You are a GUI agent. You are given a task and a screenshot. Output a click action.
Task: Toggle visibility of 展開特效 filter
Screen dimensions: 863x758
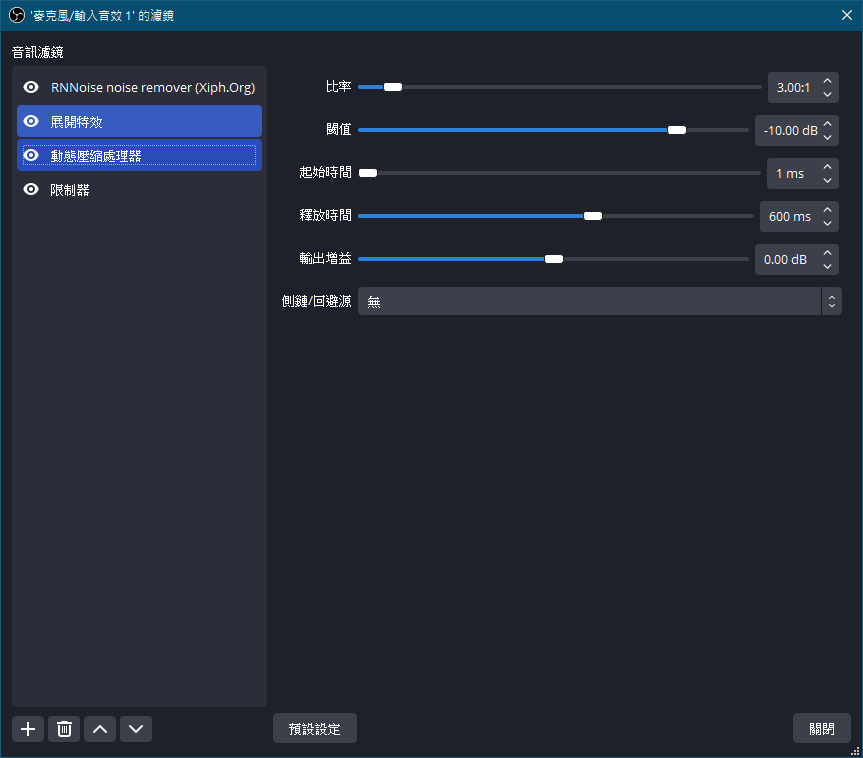click(x=31, y=121)
